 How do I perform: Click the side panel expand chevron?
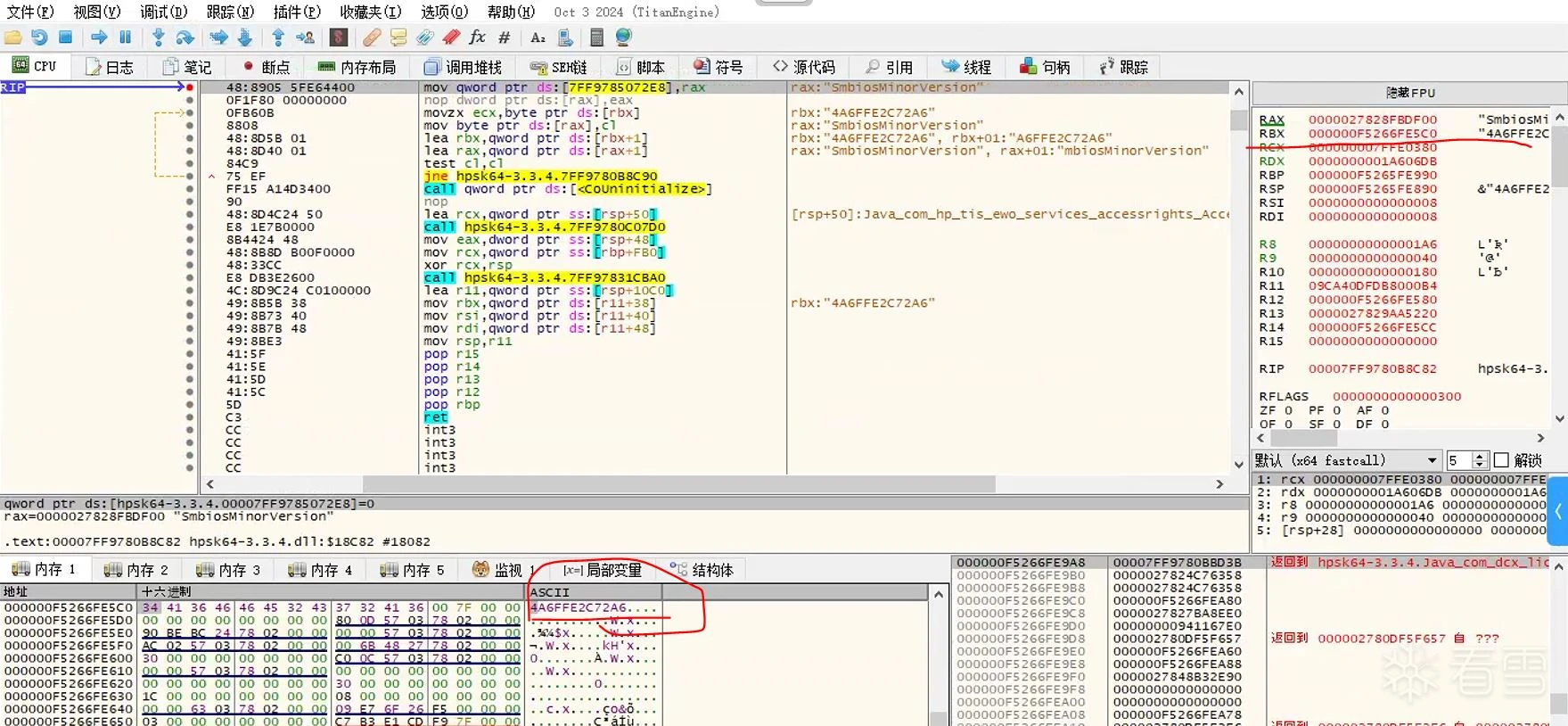coord(1558,511)
